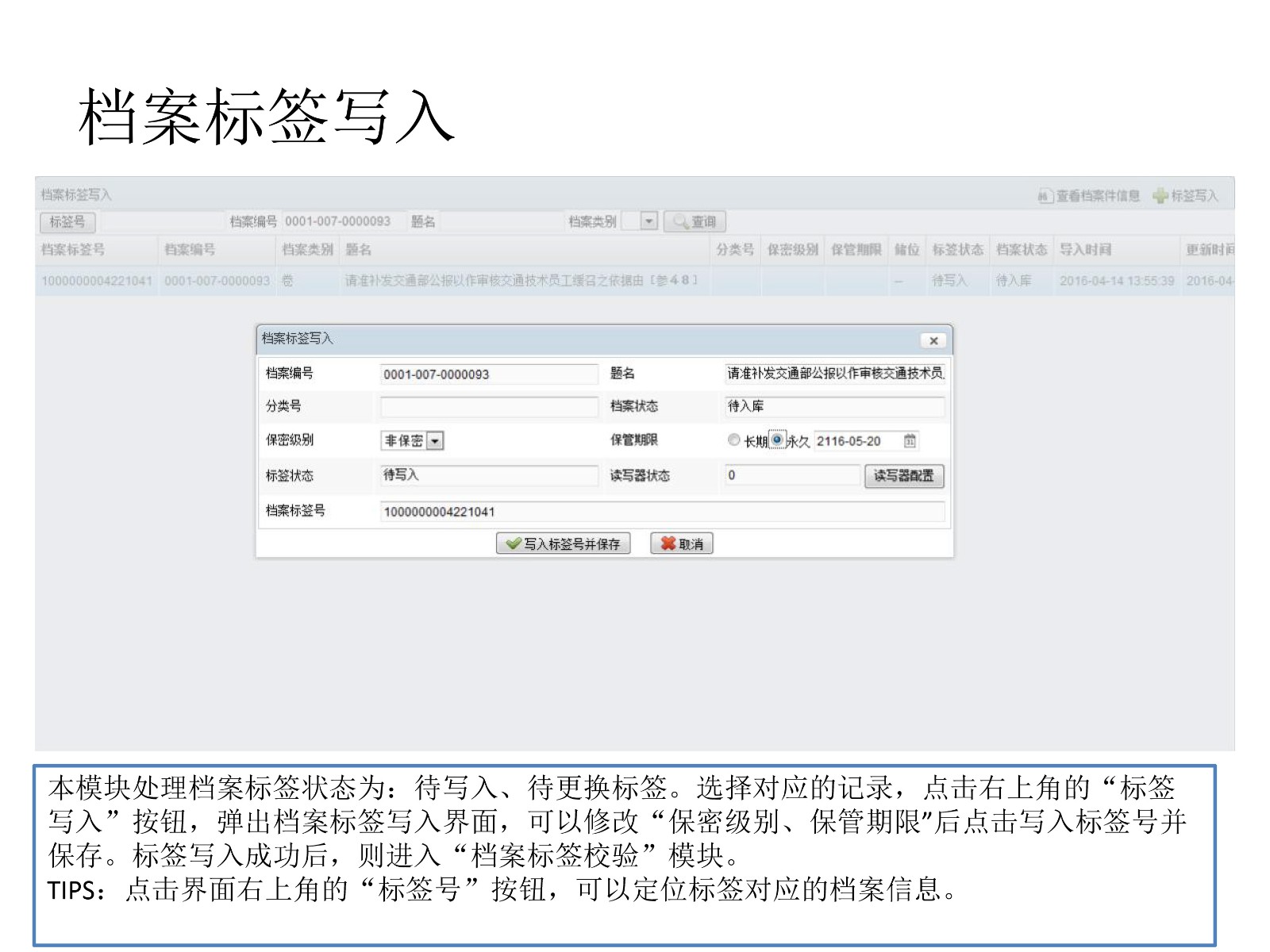Expand the 保密级别 dropdown
1270x952 pixels.
(435, 441)
